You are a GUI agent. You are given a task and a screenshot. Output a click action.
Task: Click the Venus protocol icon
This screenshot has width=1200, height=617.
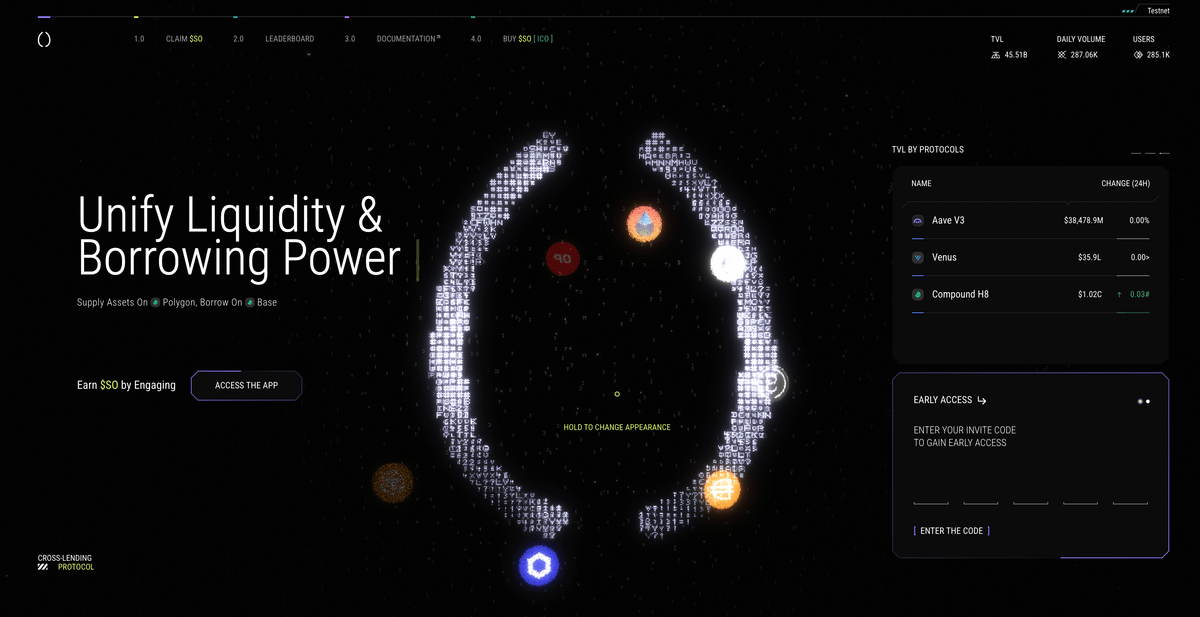918,258
